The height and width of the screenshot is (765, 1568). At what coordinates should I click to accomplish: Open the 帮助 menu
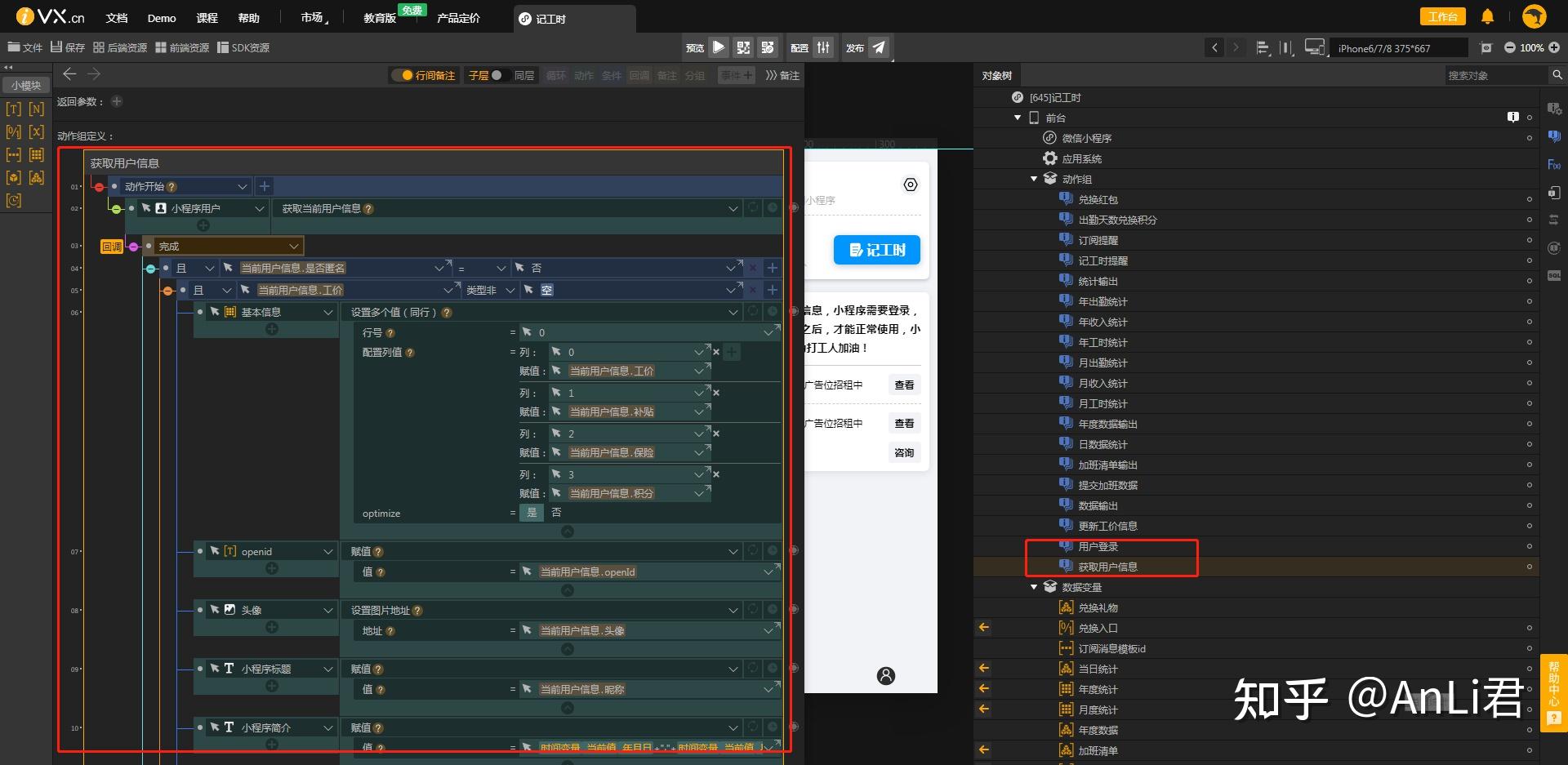coord(248,17)
